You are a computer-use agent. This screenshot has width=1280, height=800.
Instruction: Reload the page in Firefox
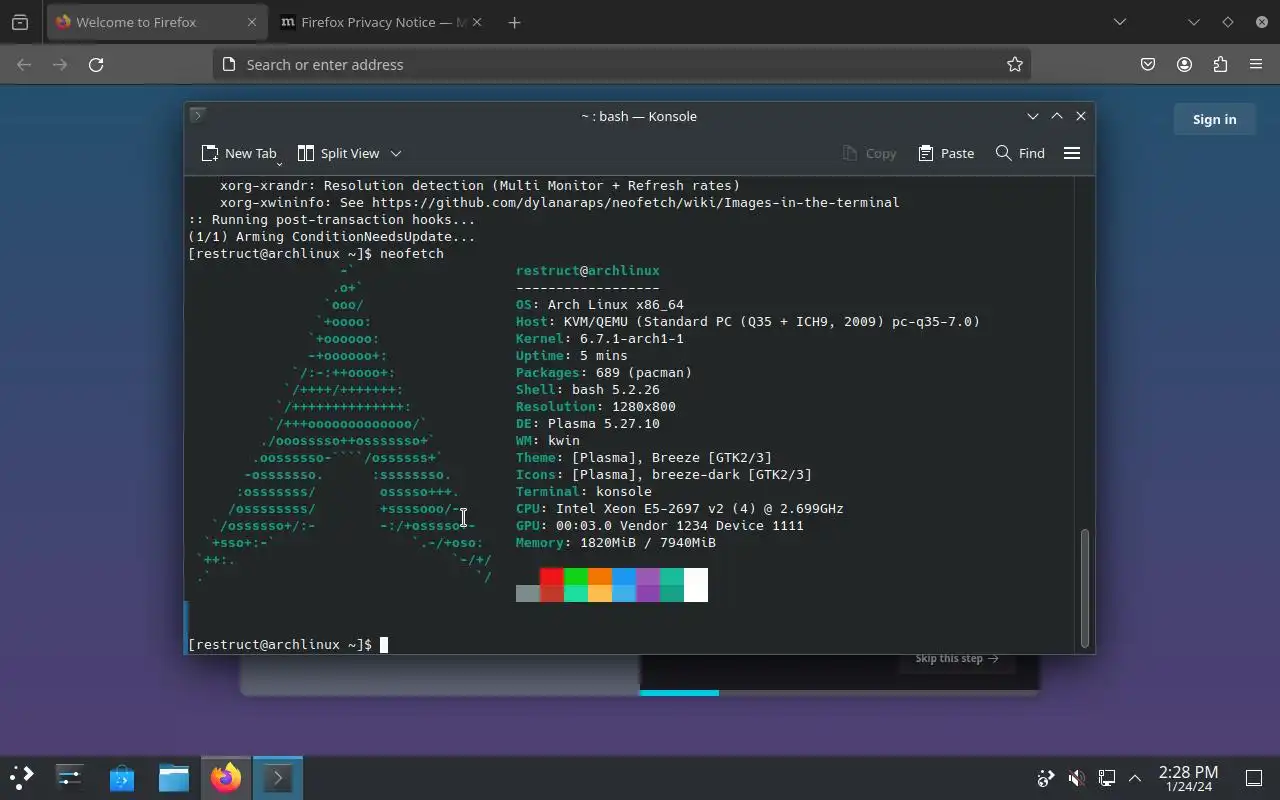click(96, 64)
